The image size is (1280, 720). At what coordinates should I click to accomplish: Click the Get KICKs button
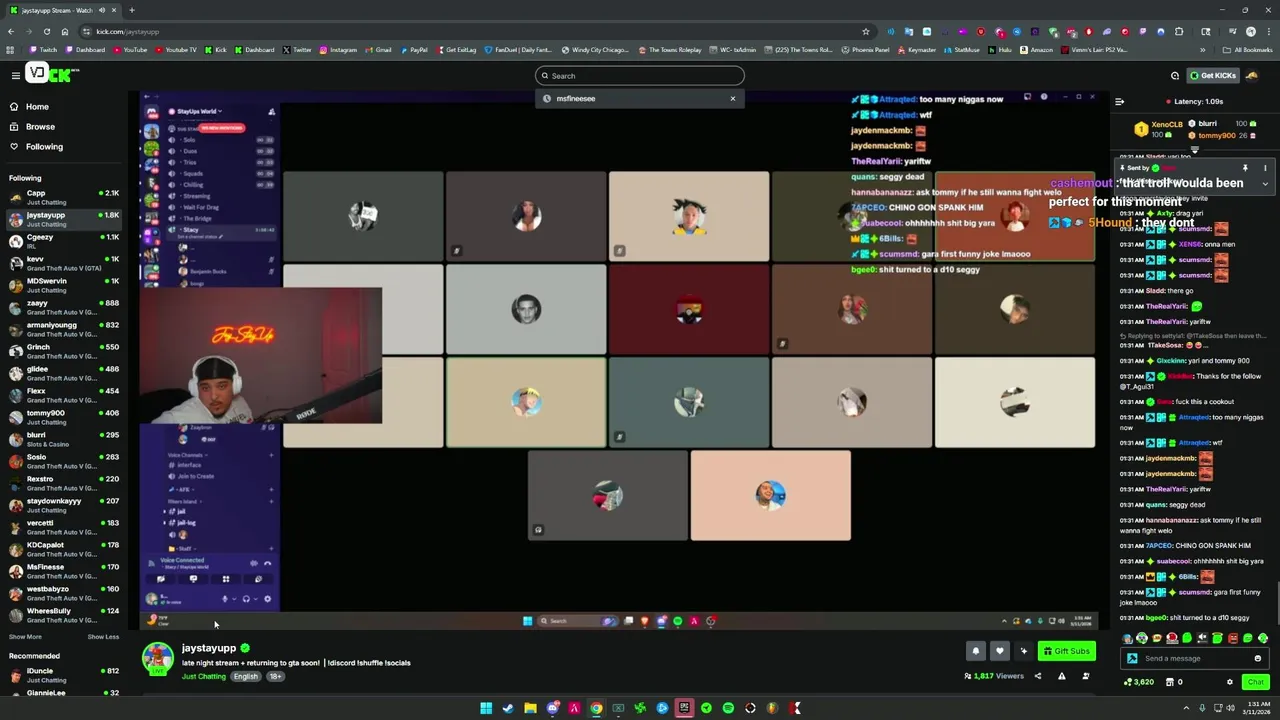(1212, 75)
